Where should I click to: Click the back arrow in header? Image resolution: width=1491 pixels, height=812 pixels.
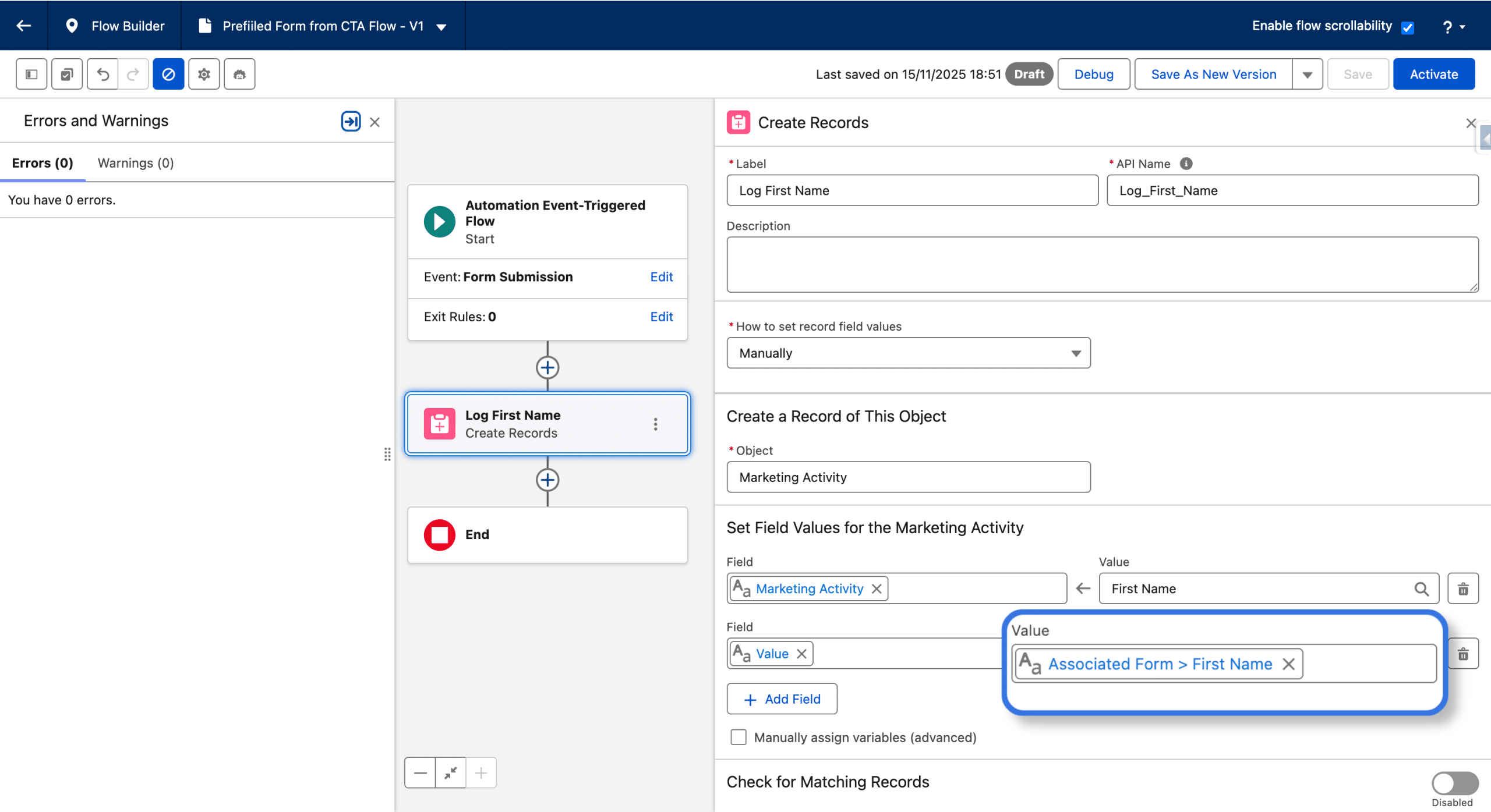tap(24, 26)
